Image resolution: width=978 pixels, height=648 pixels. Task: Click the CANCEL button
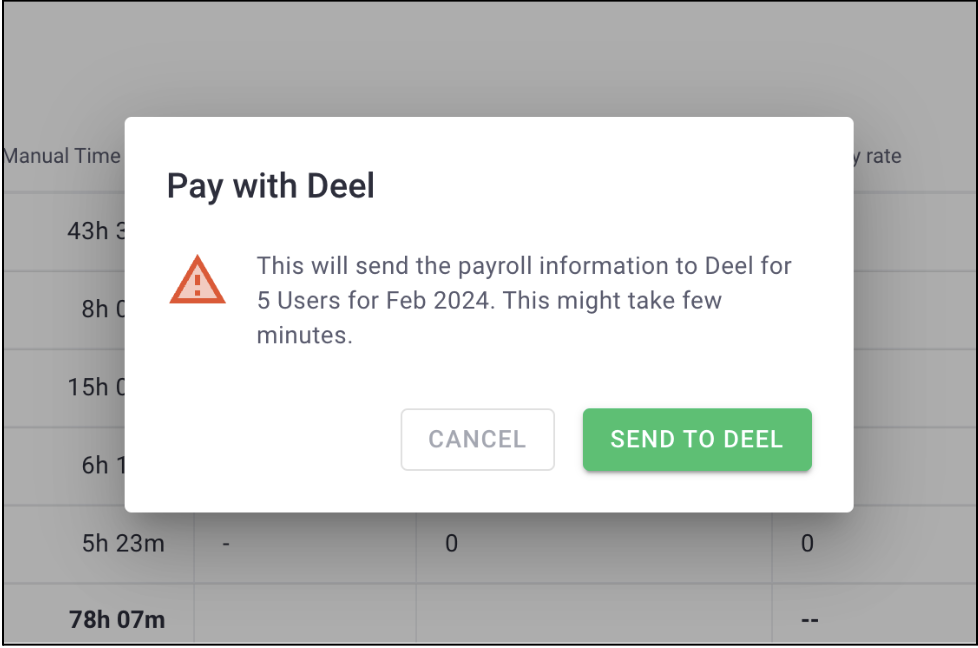coord(477,439)
